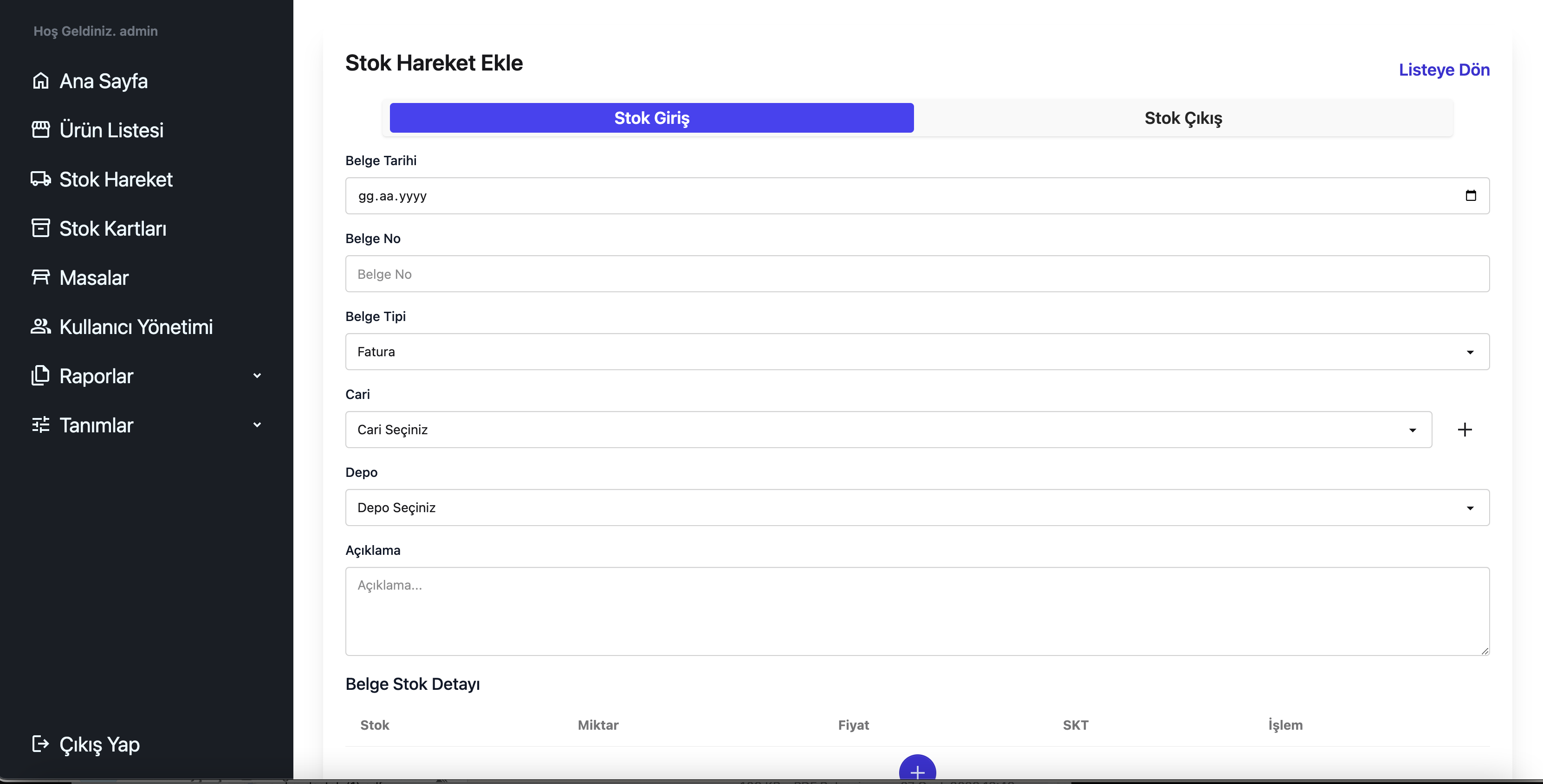Open the Cari Seçiniz dropdown
Image resolution: width=1543 pixels, height=784 pixels.
(888, 430)
